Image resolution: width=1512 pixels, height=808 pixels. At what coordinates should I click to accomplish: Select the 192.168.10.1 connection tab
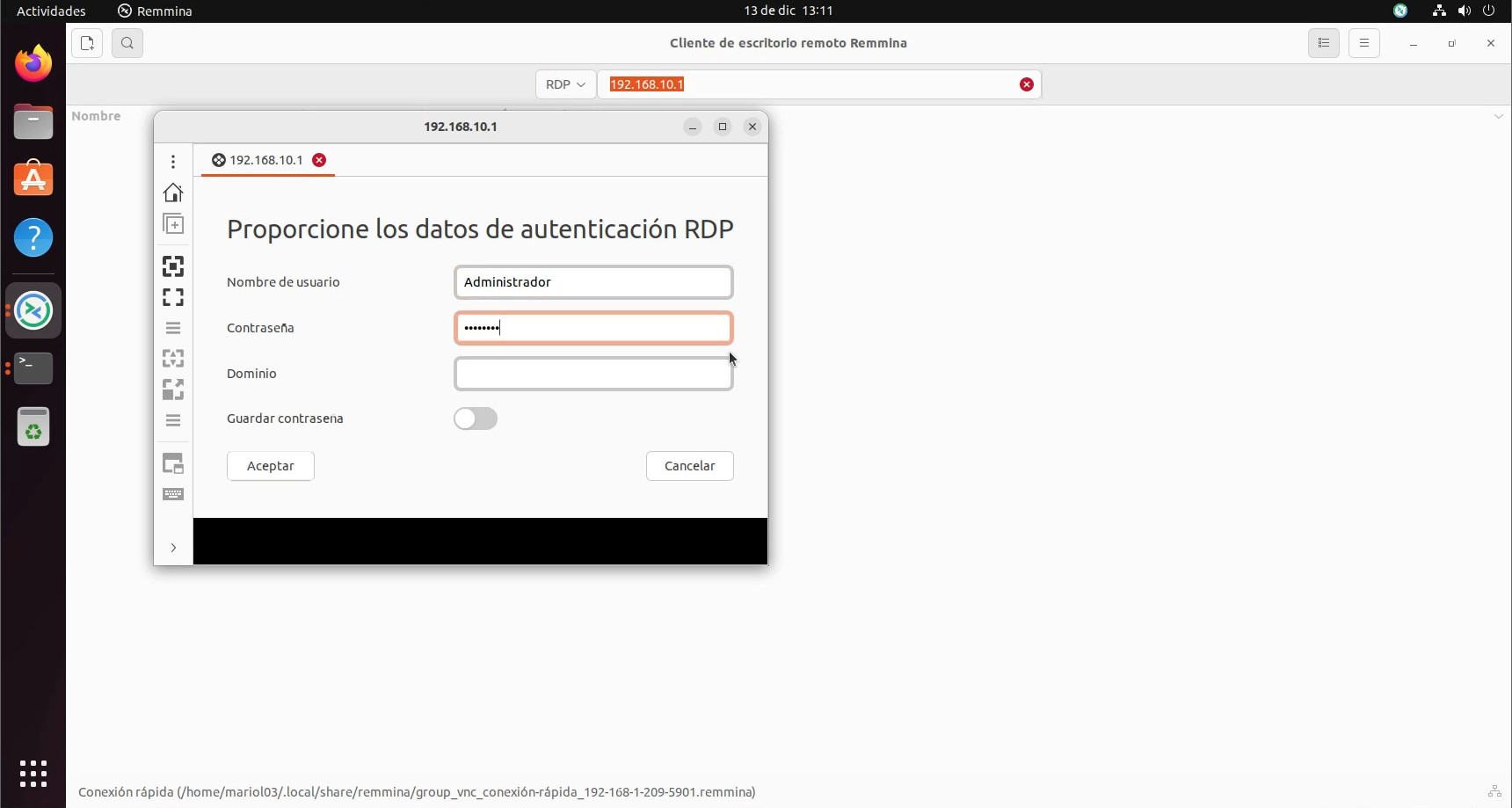click(265, 160)
